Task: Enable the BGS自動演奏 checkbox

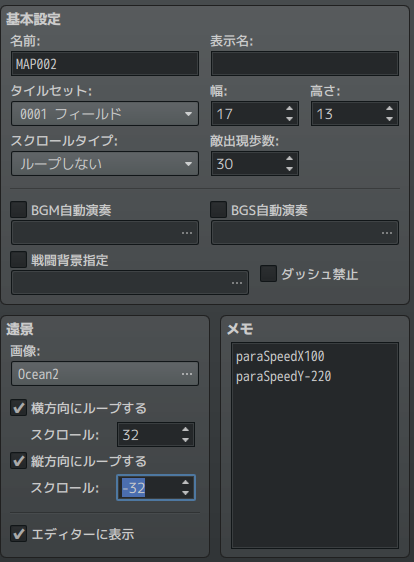Action: click(x=218, y=210)
